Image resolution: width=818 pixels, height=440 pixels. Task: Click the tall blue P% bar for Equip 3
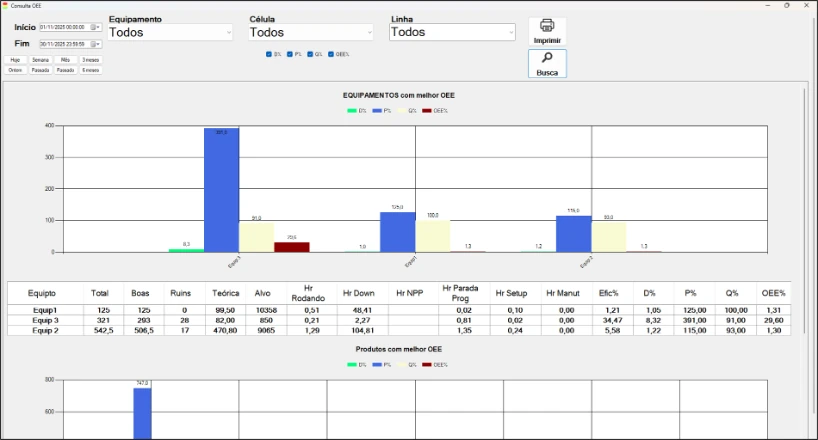(x=221, y=190)
